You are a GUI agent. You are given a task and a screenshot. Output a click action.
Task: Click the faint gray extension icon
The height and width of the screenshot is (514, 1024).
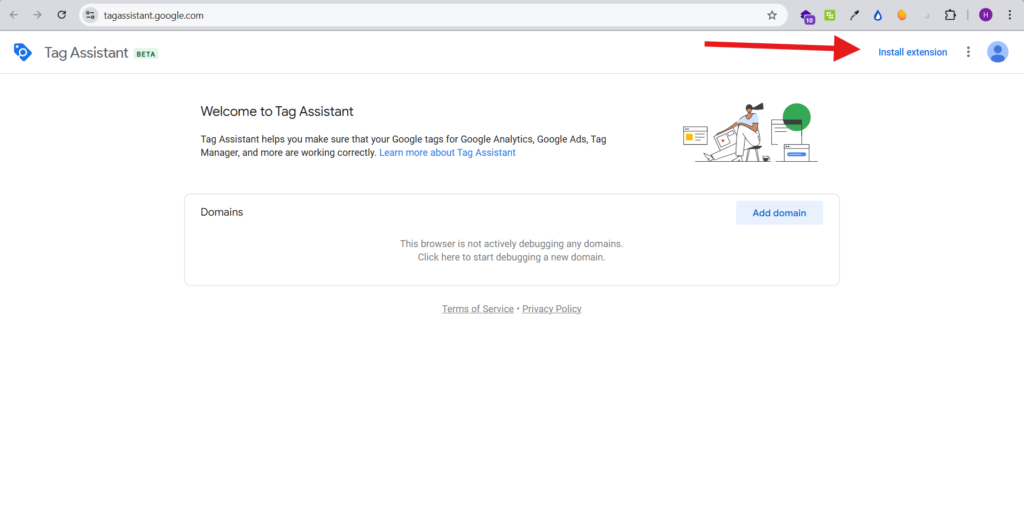pyautogui.click(x=927, y=16)
